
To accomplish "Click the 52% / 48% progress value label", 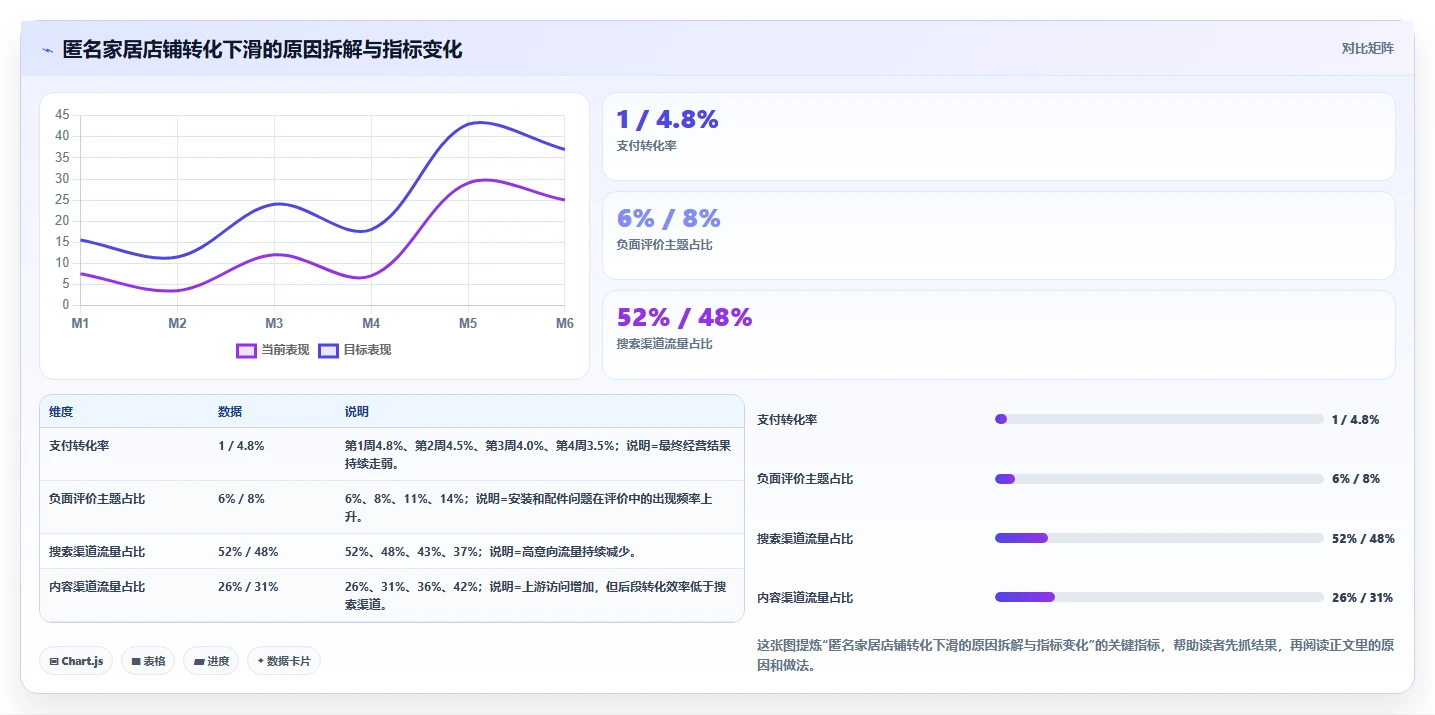I will (1363, 538).
